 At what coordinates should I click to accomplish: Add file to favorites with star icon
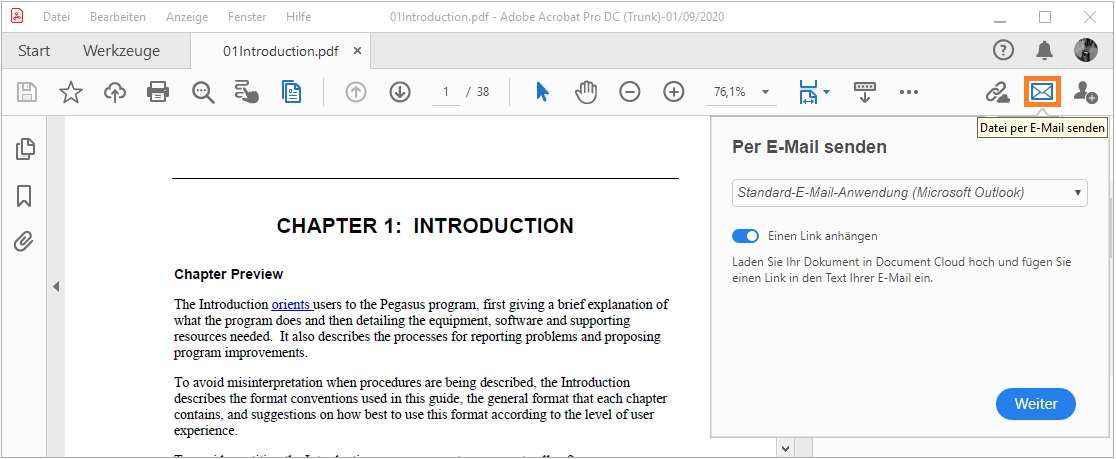pyautogui.click(x=70, y=93)
